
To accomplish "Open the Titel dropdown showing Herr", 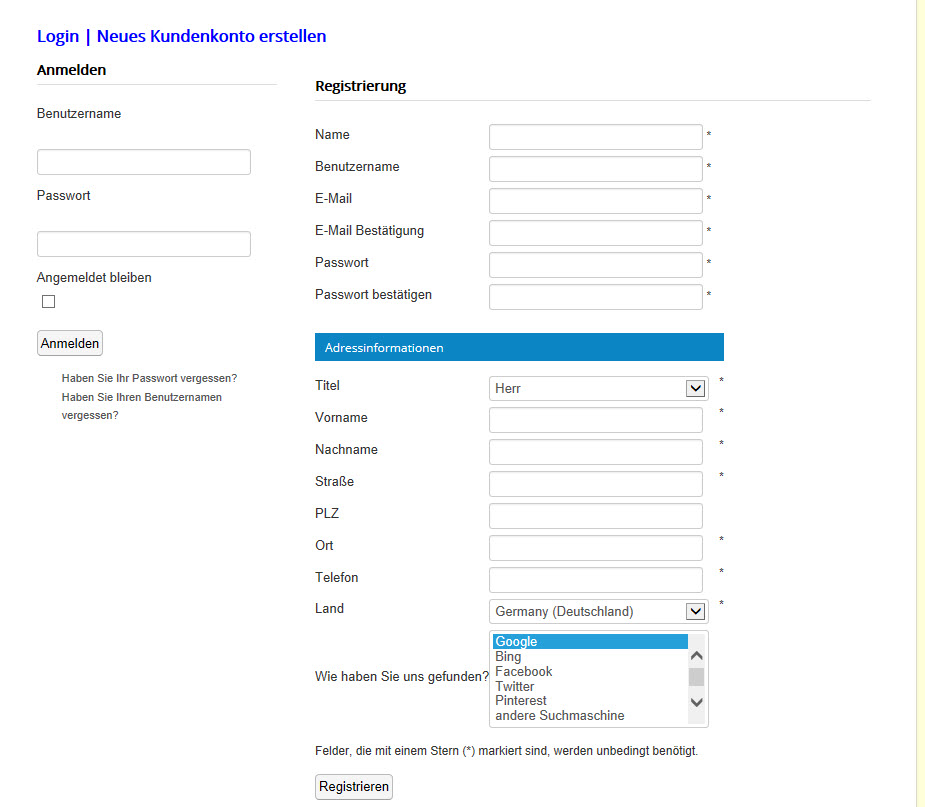I will (598, 388).
